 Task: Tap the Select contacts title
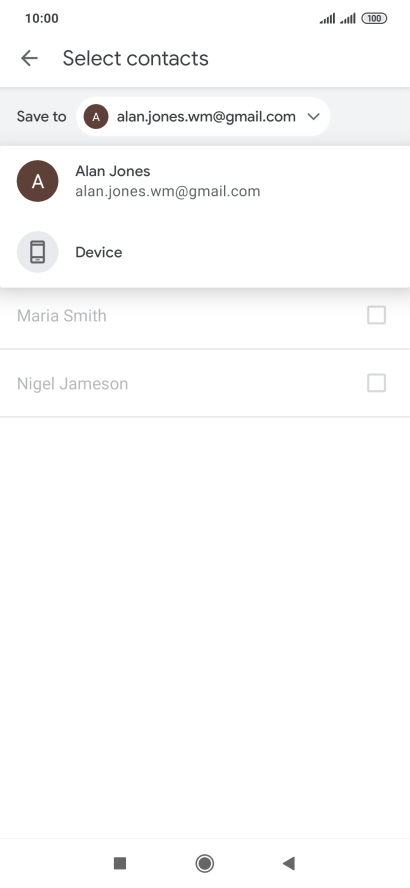(135, 58)
